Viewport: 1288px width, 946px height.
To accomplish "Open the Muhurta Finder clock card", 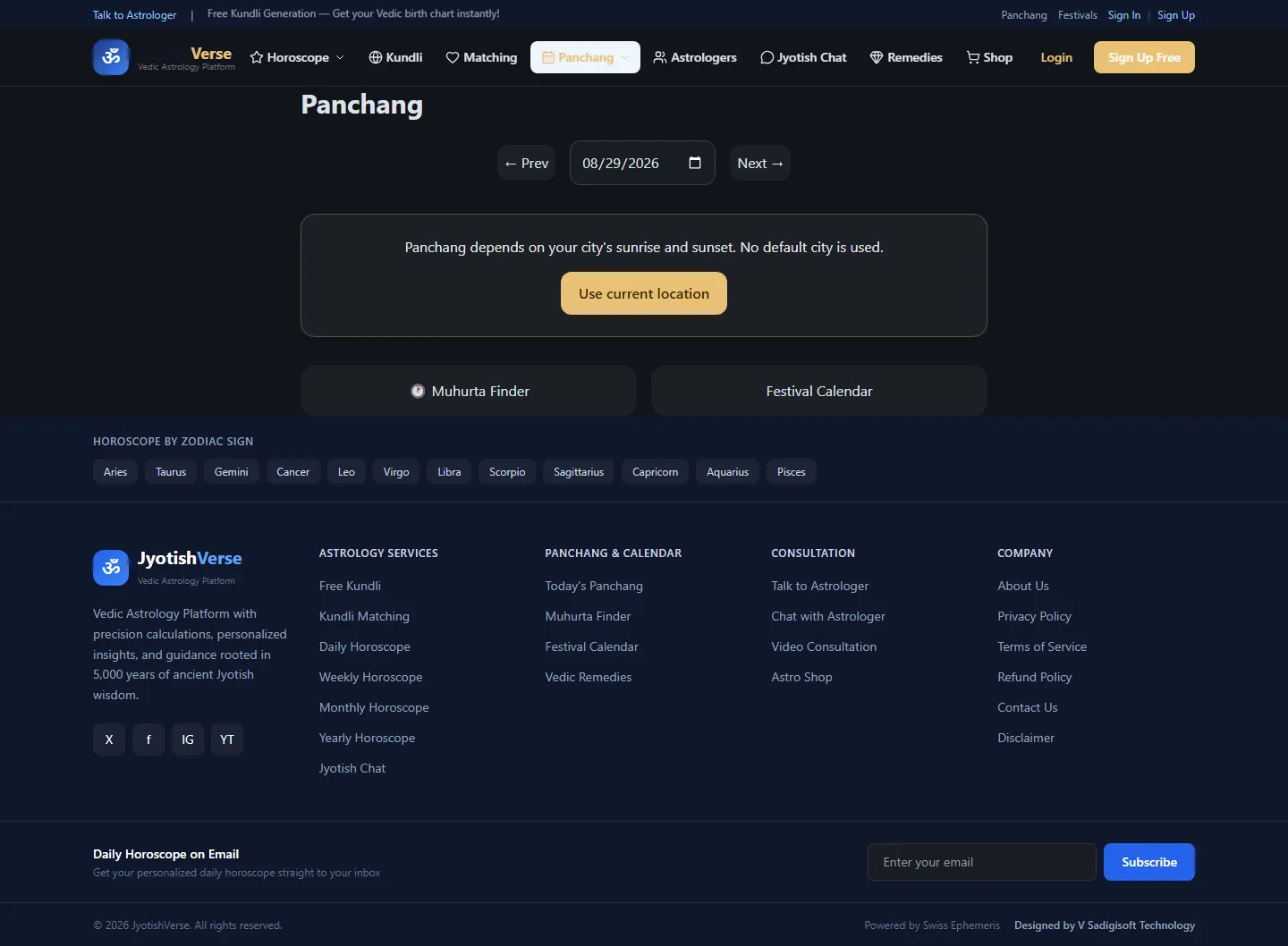I will (469, 391).
